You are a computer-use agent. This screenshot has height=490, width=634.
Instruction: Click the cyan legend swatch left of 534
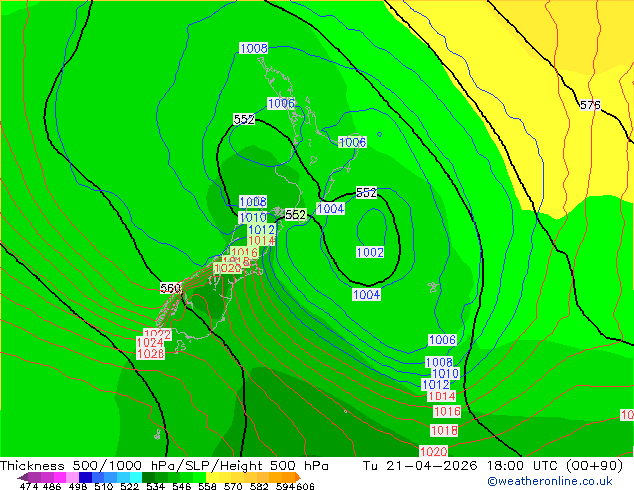click(x=136, y=477)
